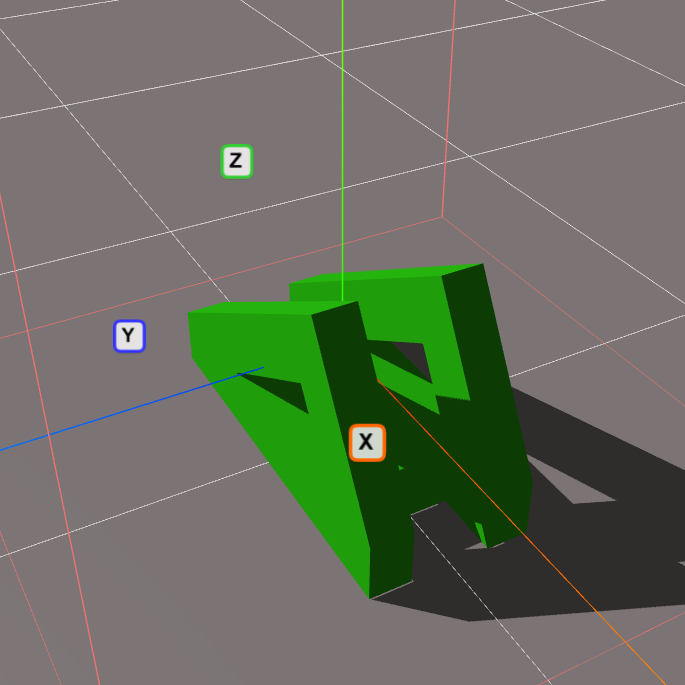Viewport: 685px width, 685px height.
Task: Select the Y axis label
Action: [x=129, y=337]
